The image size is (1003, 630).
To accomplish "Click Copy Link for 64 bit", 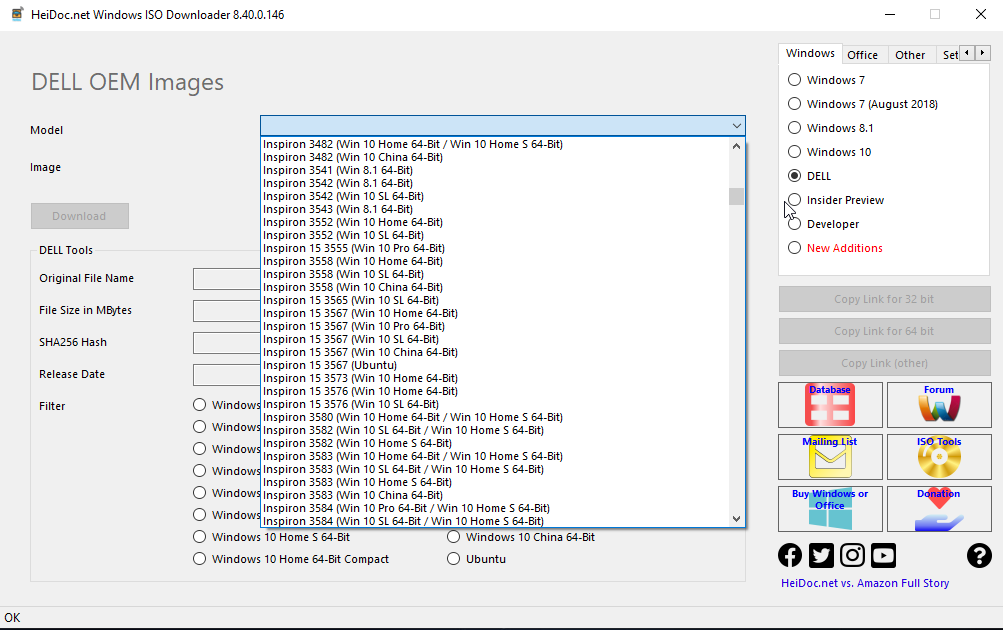I will (884, 331).
